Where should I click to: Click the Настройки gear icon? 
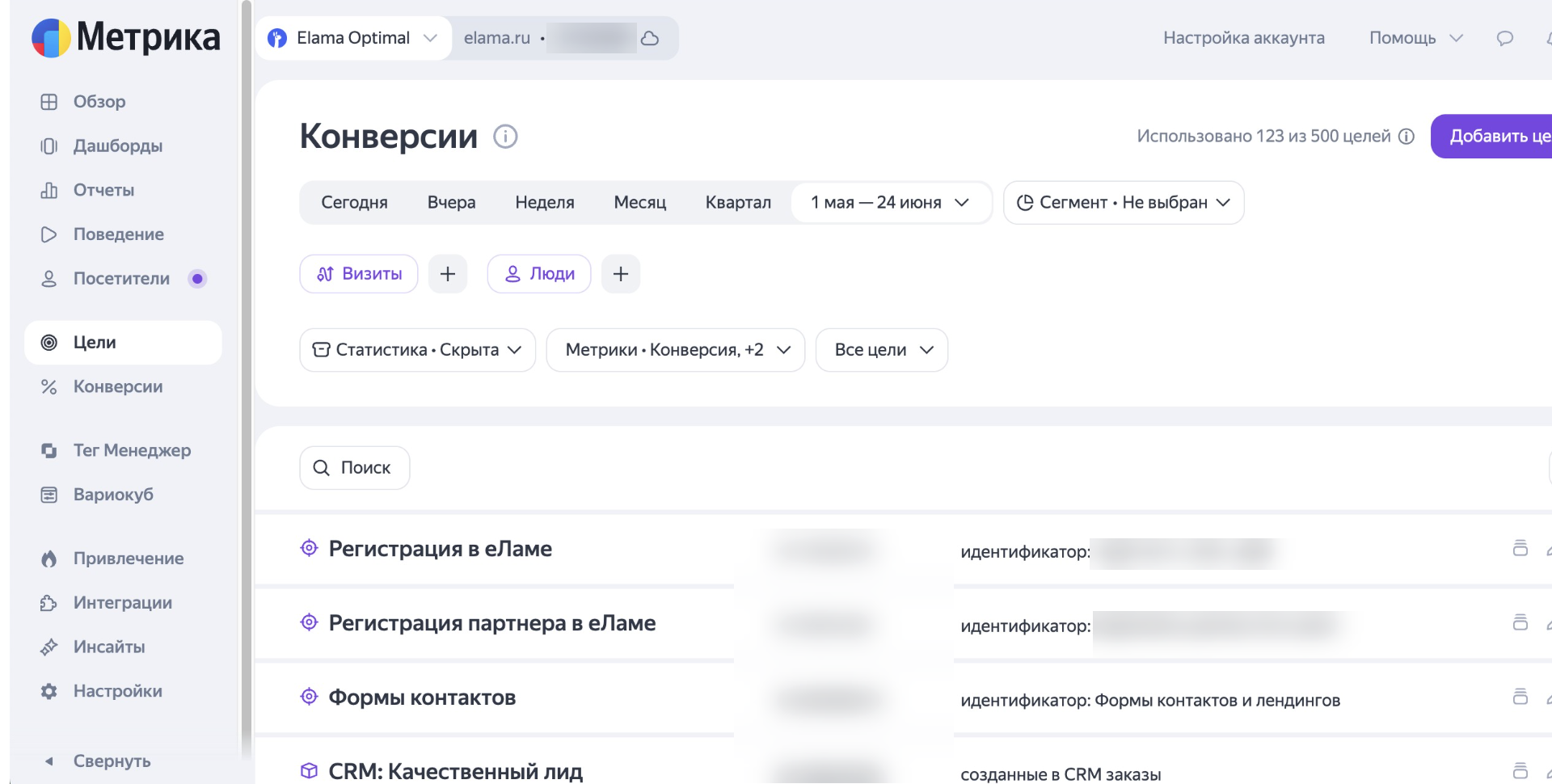49,691
